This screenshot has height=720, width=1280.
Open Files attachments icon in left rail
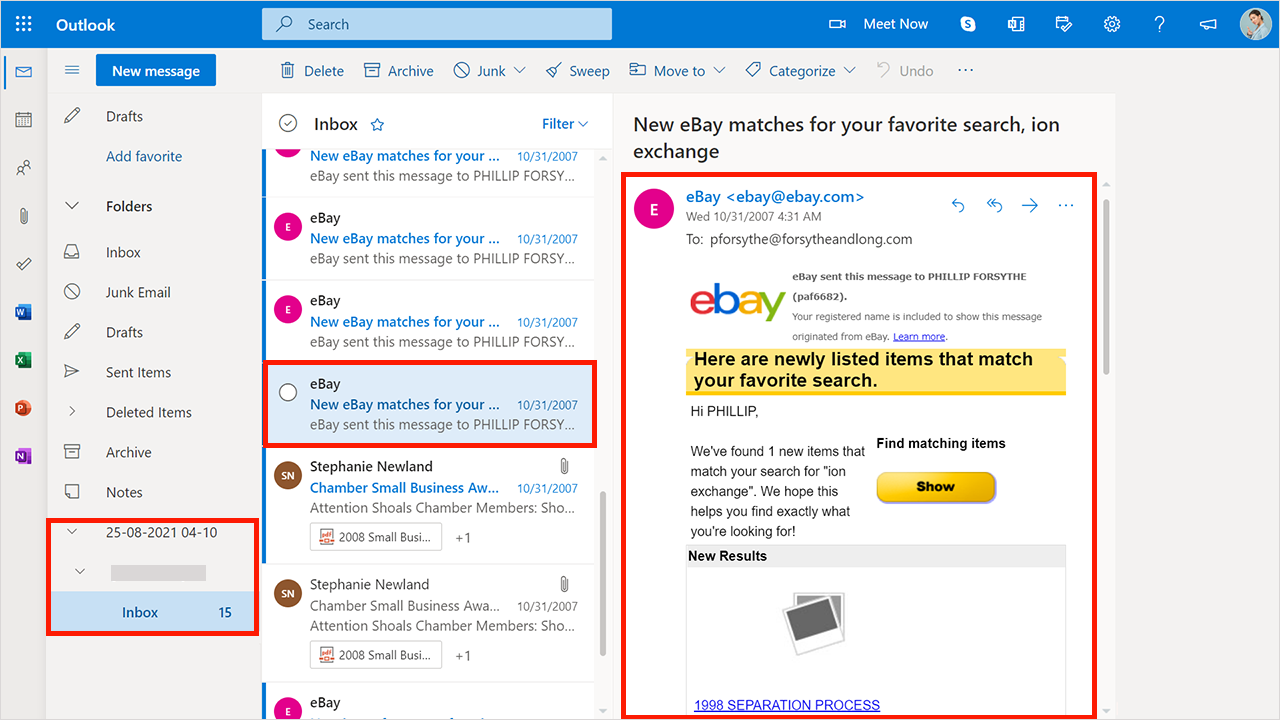tap(24, 216)
